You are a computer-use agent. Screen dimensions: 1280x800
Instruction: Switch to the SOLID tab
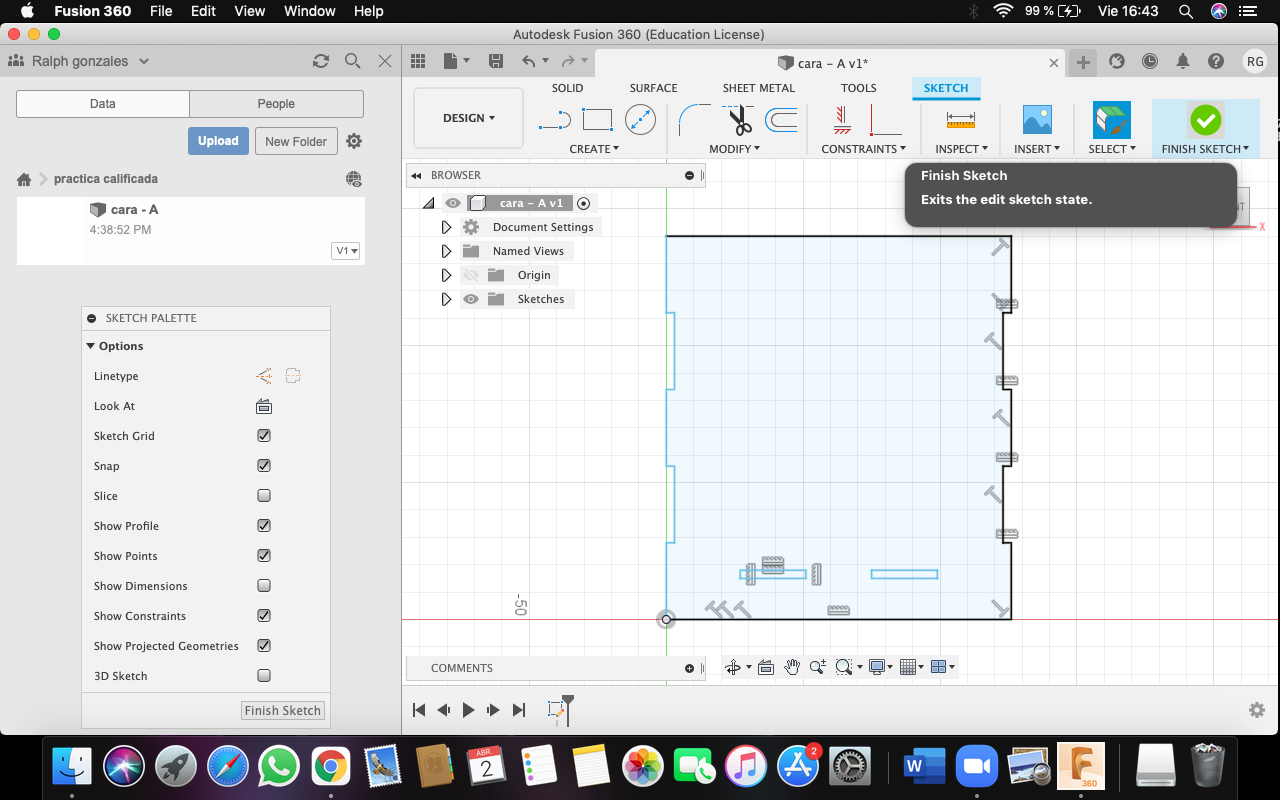coord(567,88)
